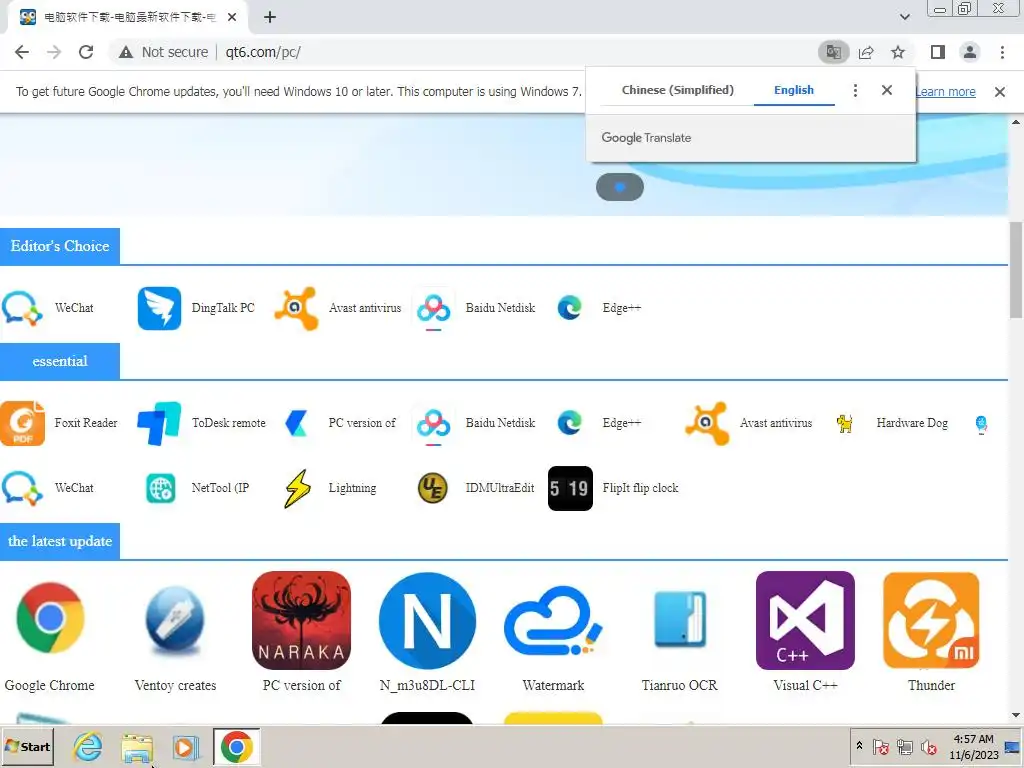The width and height of the screenshot is (1024, 768).
Task: Open translate options three-dot menu
Action: click(855, 90)
